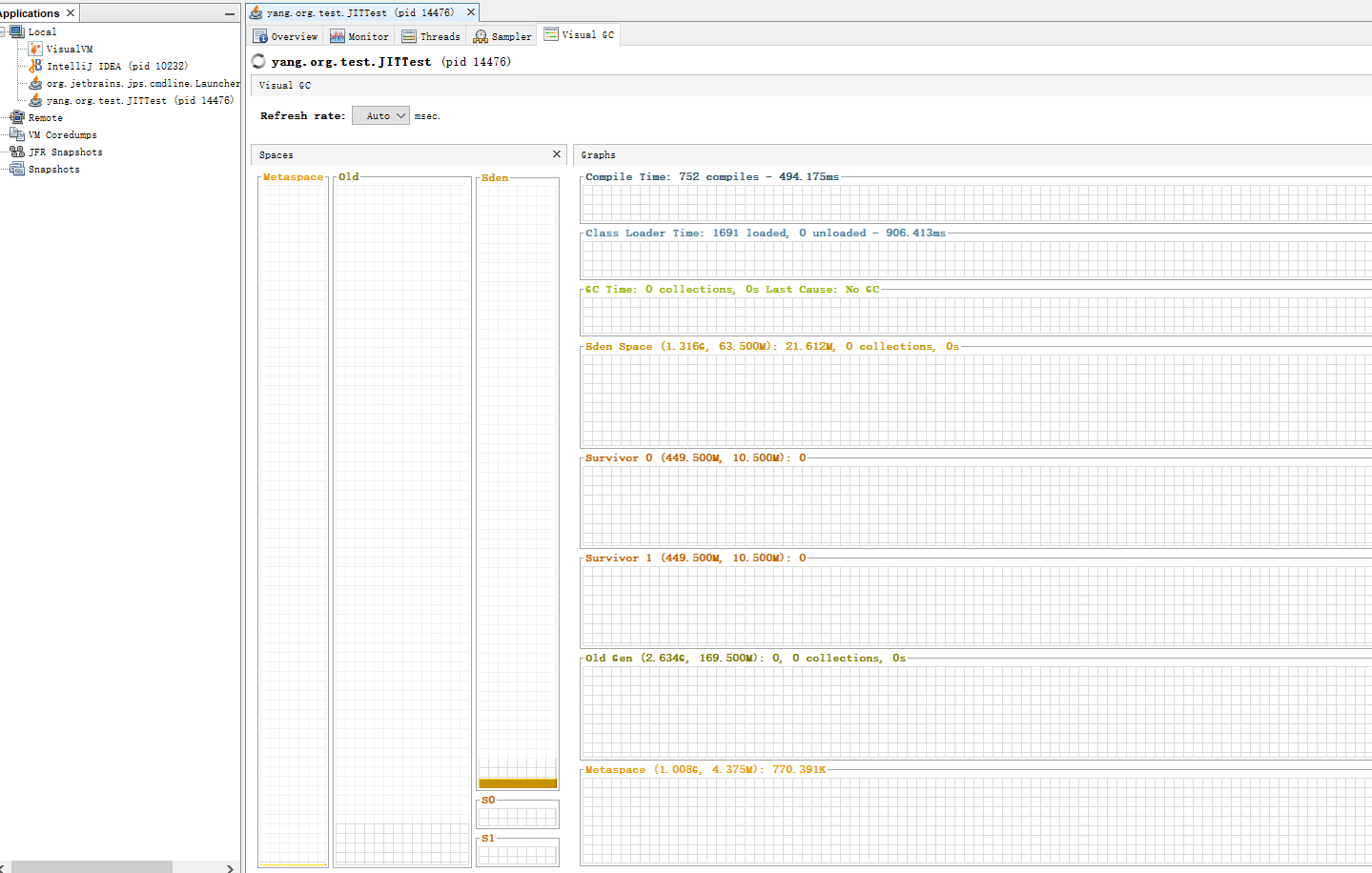Image resolution: width=1372 pixels, height=873 pixels.
Task: Select Local in applications tree
Action: 42,31
